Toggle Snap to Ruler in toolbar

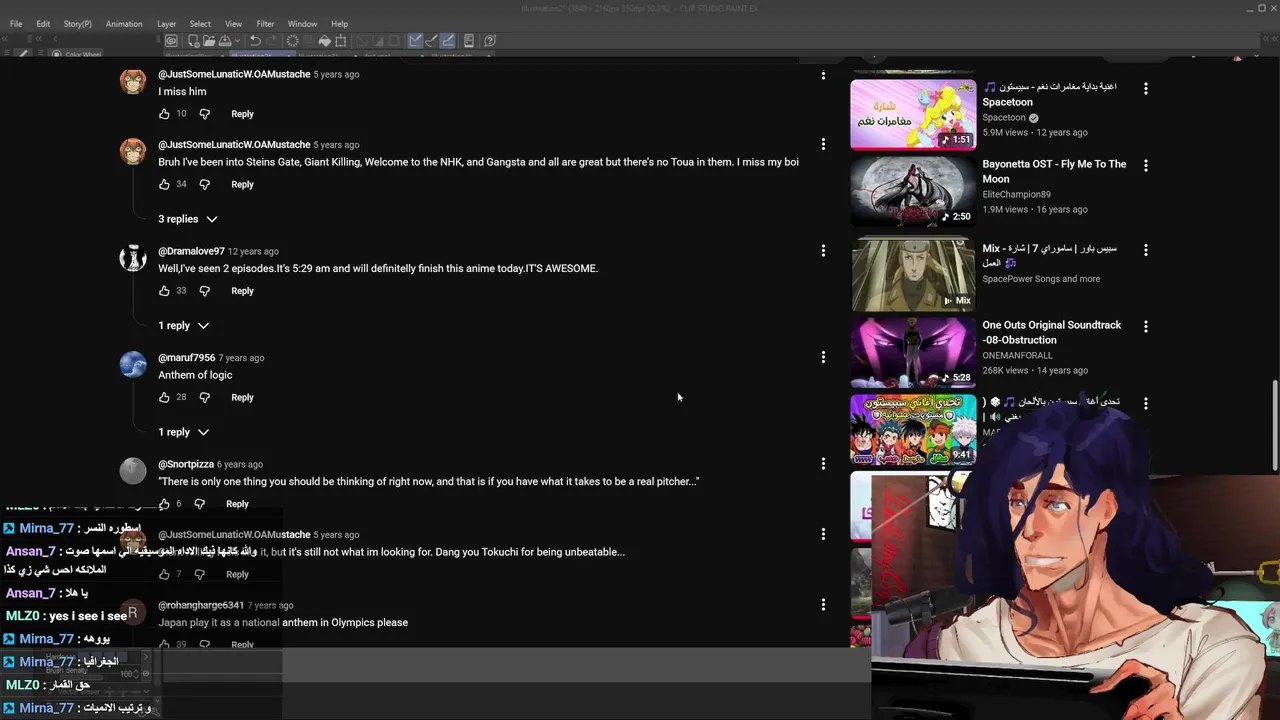(415, 41)
